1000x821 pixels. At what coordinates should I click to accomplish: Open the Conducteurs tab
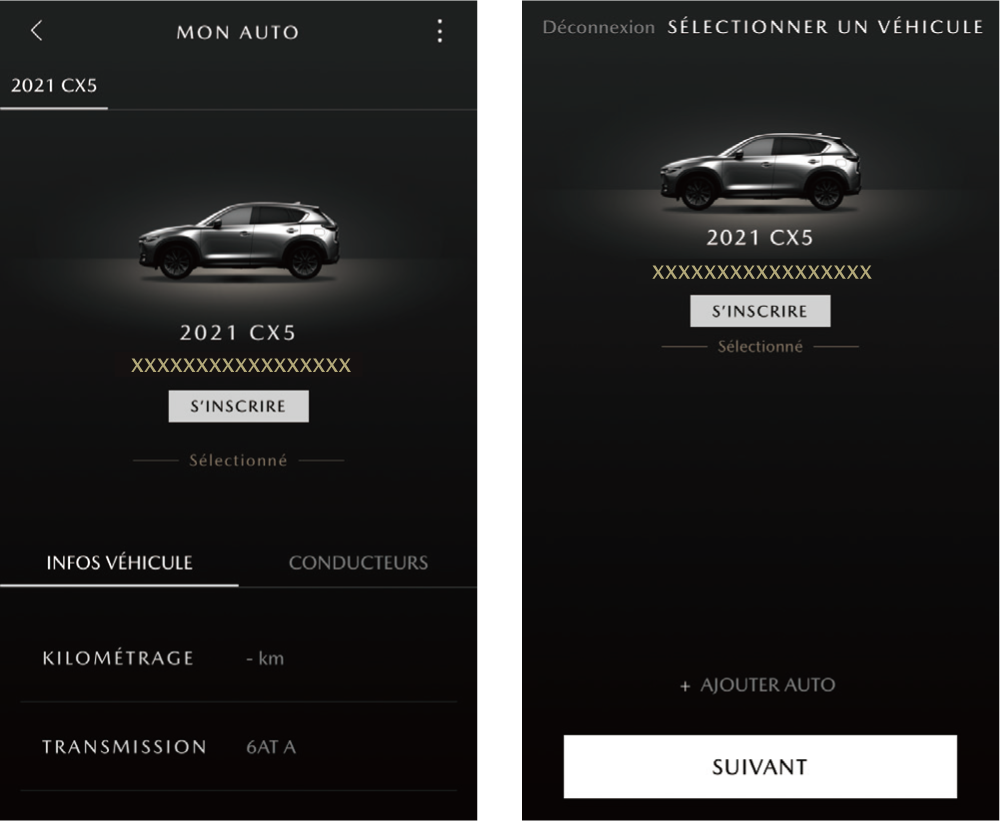pos(358,563)
